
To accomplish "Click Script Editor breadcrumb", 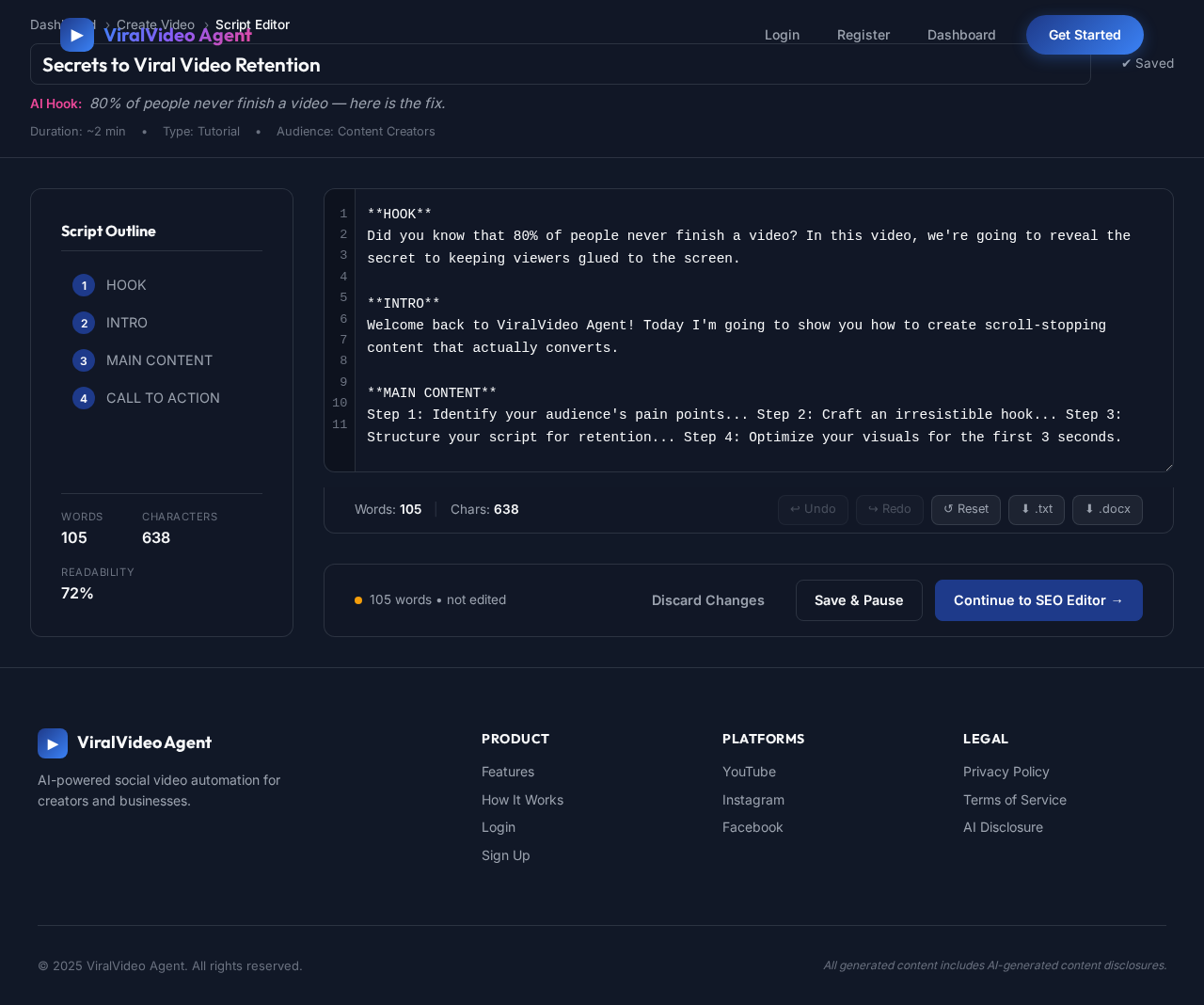I will [252, 24].
